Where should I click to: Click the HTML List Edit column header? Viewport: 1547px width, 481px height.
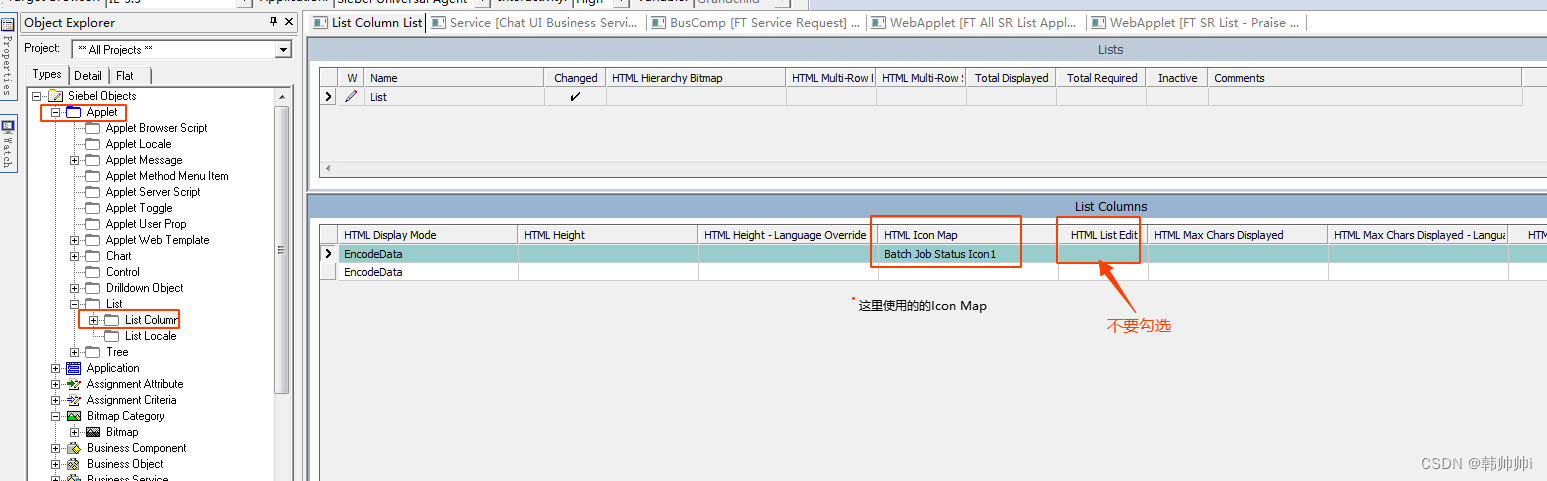pos(1103,235)
